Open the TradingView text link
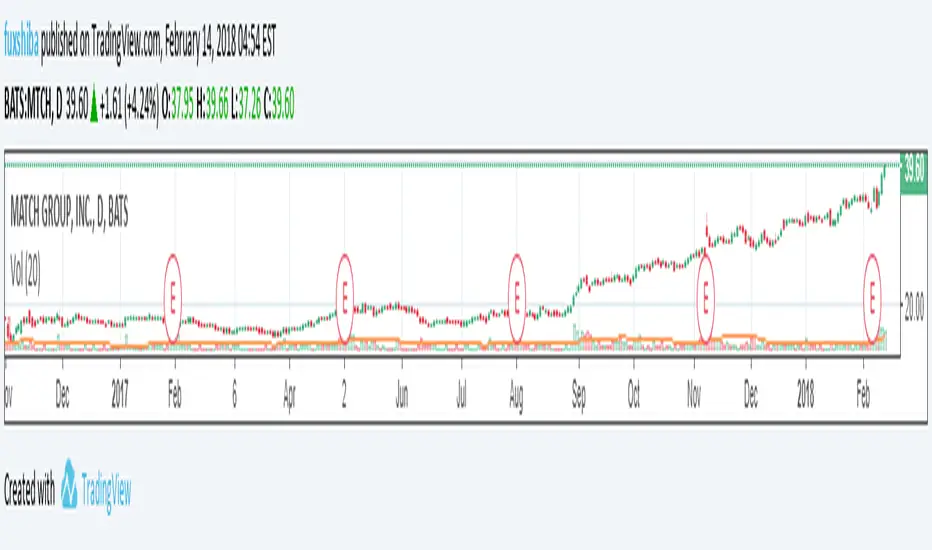Image resolution: width=932 pixels, height=550 pixels. [x=106, y=491]
